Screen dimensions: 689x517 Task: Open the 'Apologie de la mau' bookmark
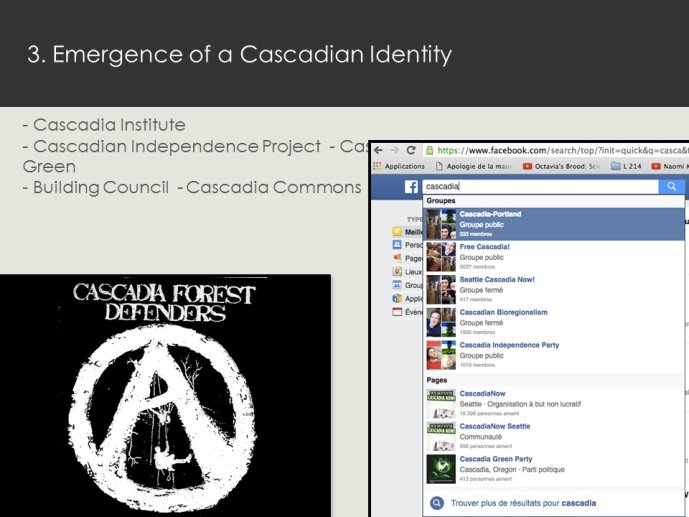tap(474, 166)
